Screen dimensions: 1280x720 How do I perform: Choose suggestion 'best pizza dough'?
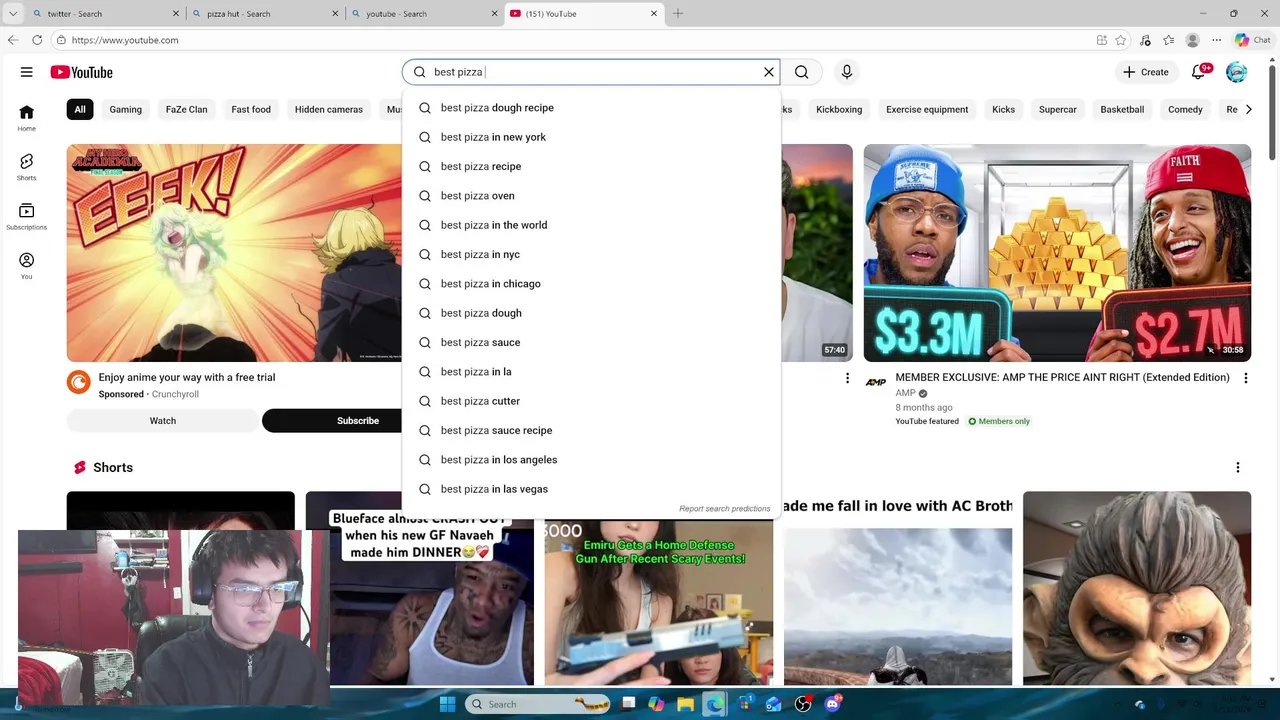(591, 313)
